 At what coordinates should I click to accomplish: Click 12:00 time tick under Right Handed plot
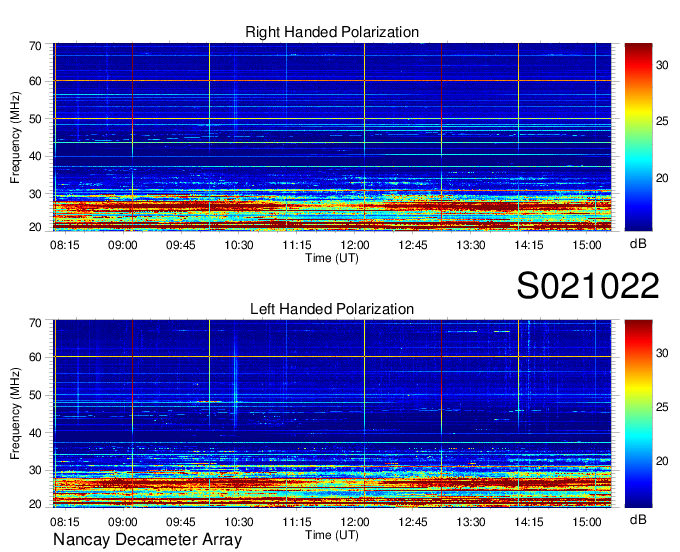[355, 245]
